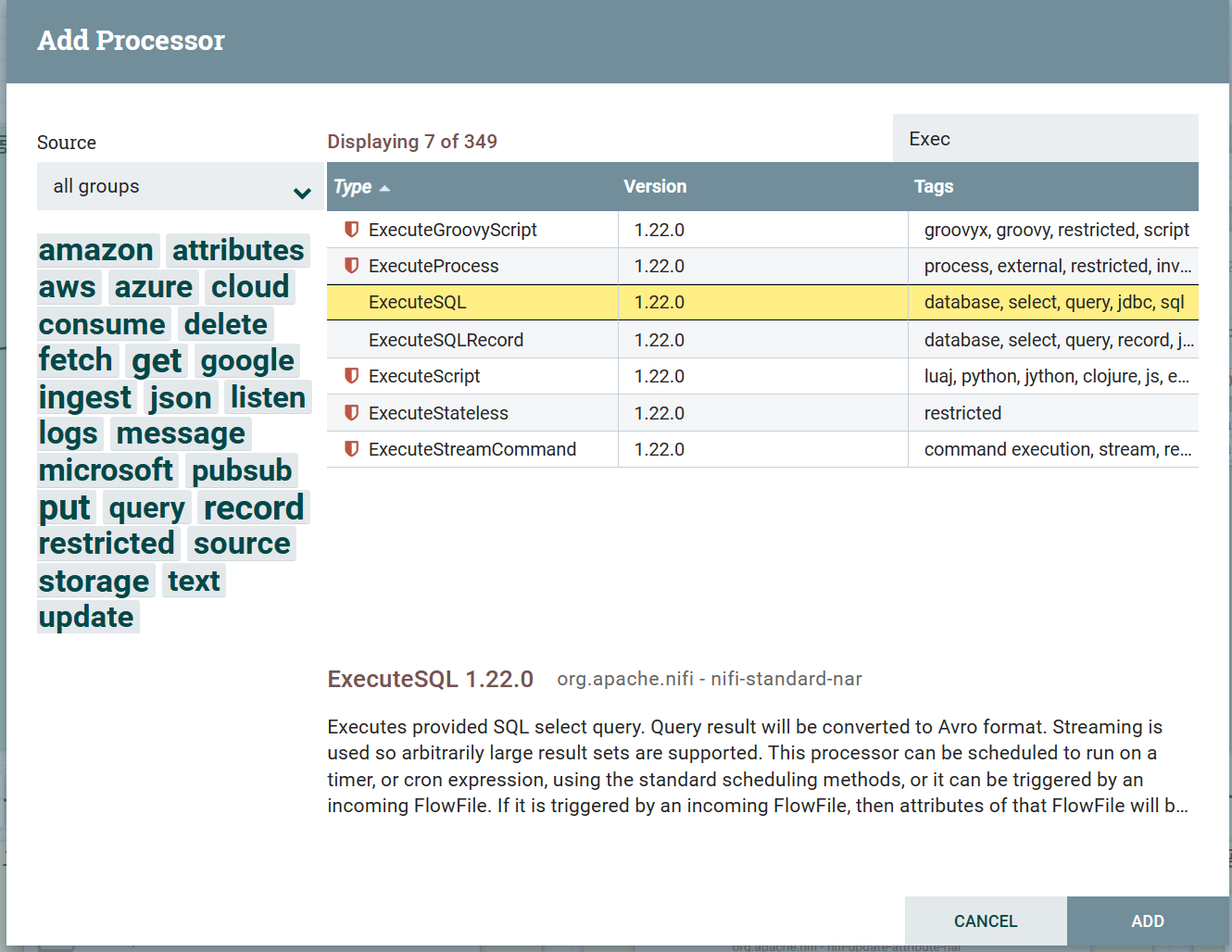This screenshot has width=1232, height=952.
Task: Select the ExecuteScript processor row
Action: (762, 376)
